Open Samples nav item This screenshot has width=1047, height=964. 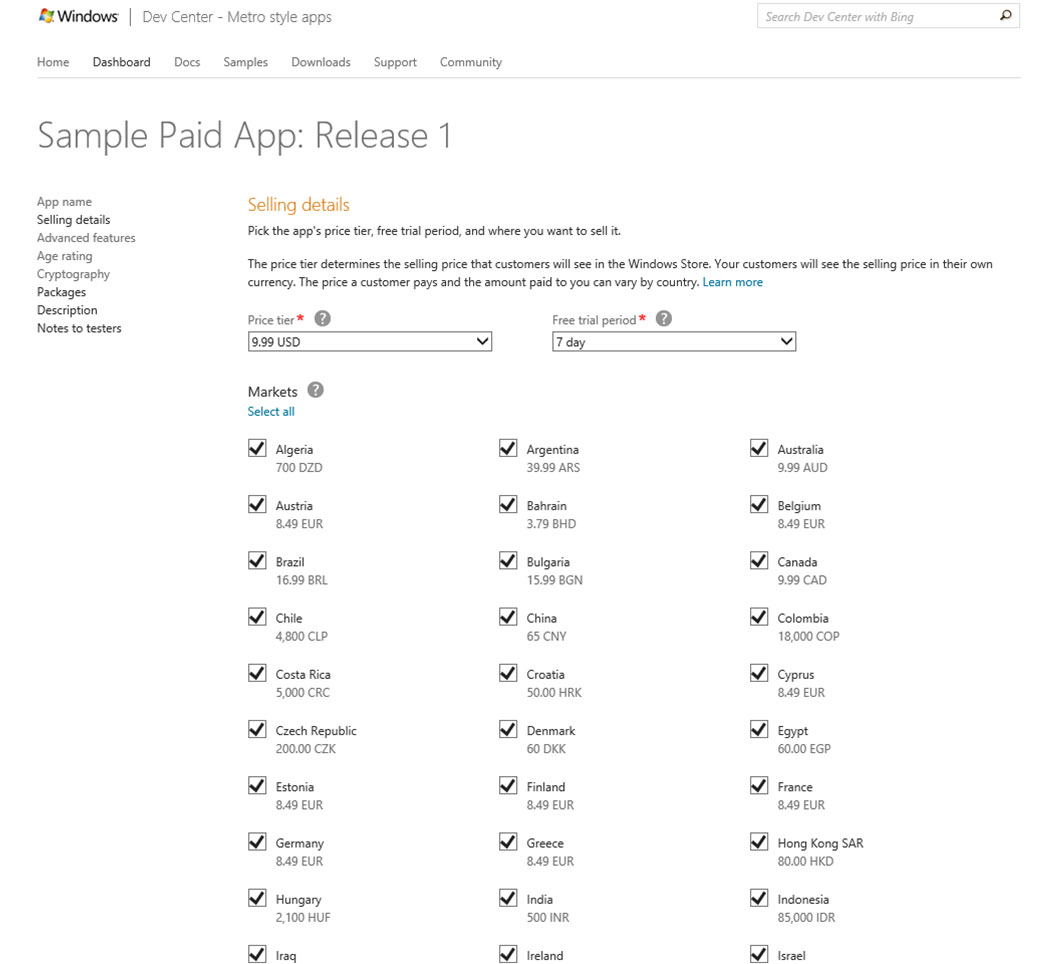(x=245, y=62)
